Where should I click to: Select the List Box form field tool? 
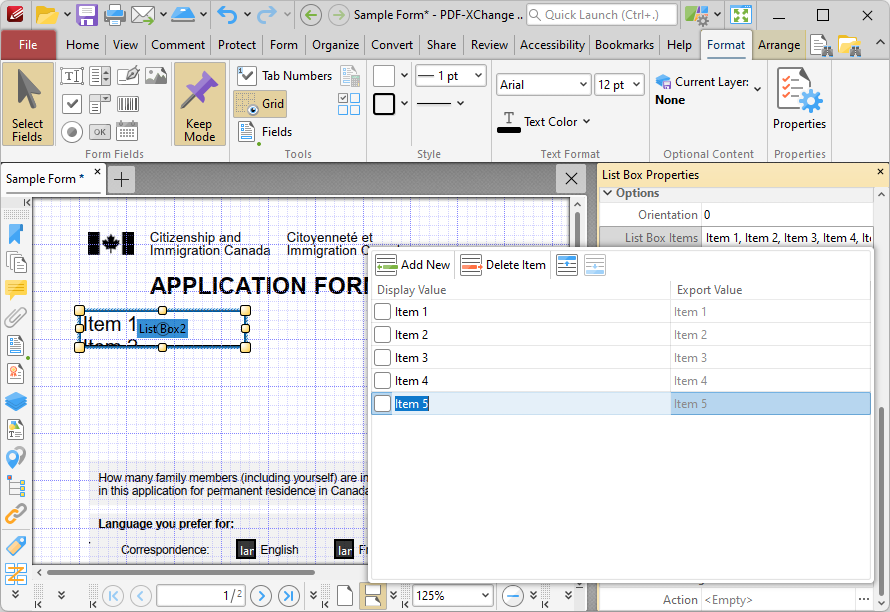pyautogui.click(x=99, y=76)
